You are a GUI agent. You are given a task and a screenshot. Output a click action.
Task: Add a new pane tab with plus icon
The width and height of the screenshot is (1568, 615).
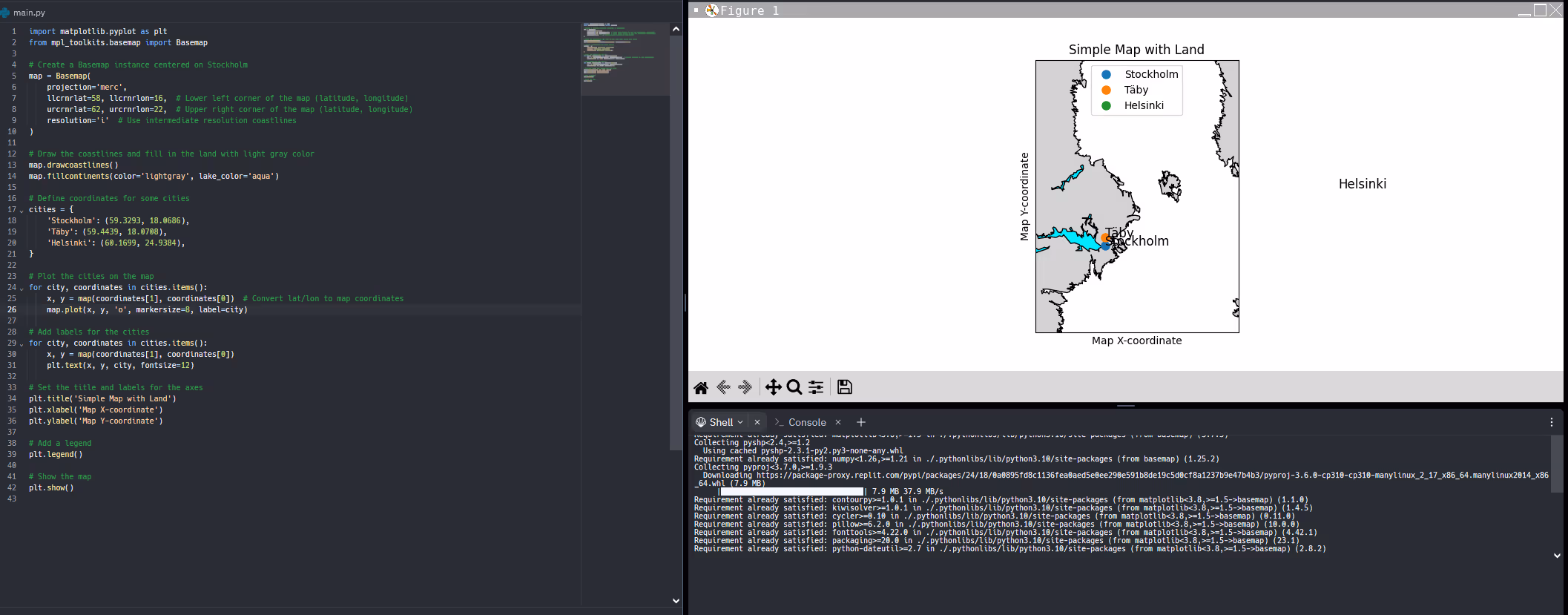click(861, 422)
